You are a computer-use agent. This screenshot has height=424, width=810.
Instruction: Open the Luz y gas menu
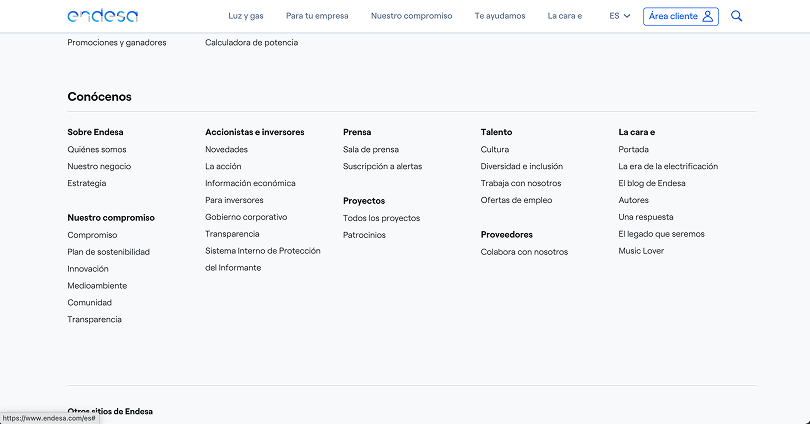tap(246, 16)
